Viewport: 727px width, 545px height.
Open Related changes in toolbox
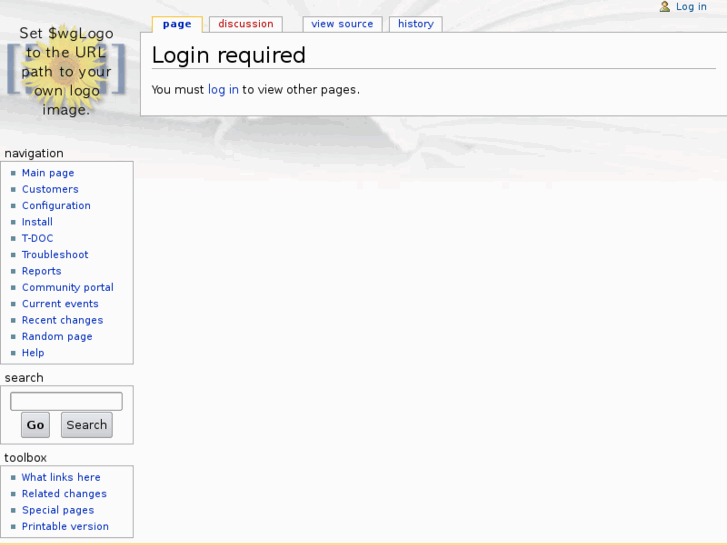(64, 494)
